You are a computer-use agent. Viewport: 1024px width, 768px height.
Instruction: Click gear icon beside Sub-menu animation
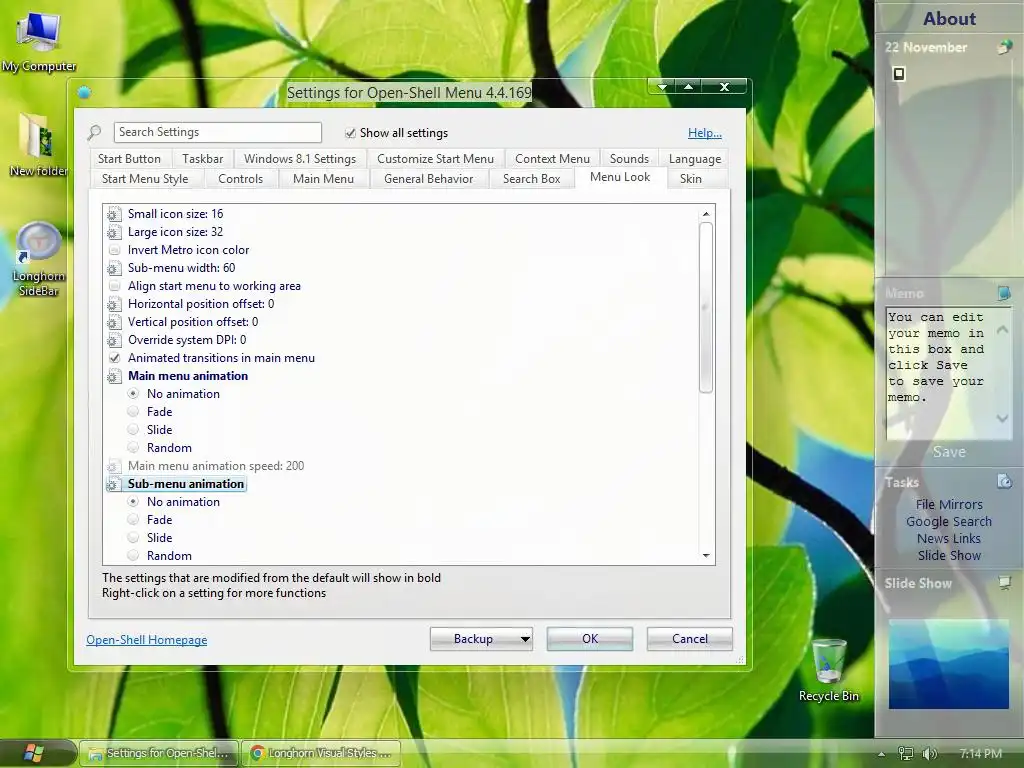click(114, 485)
